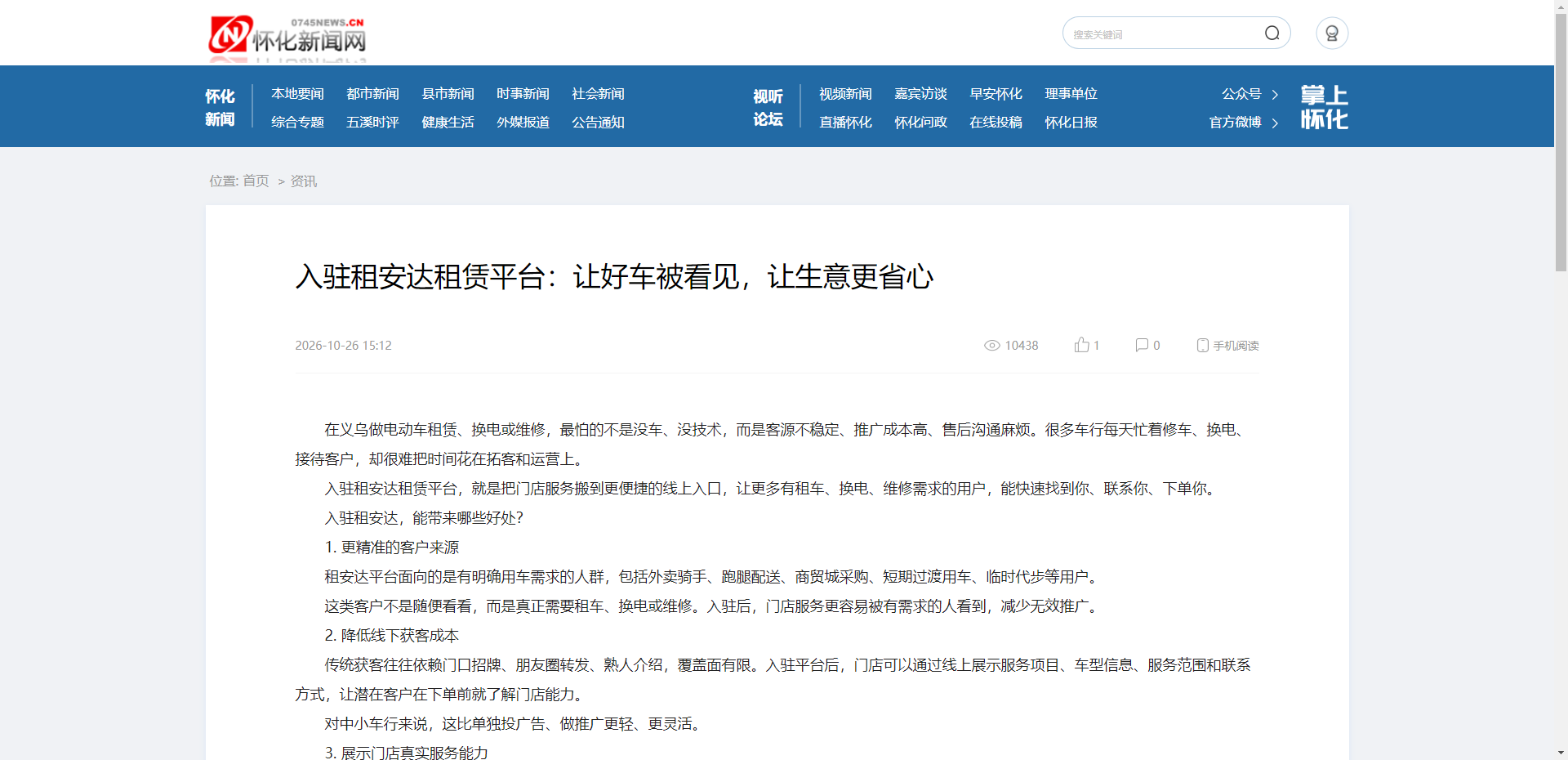Click the date 2026-10-26 15:12
Image resolution: width=1568 pixels, height=760 pixels.
pos(343,346)
